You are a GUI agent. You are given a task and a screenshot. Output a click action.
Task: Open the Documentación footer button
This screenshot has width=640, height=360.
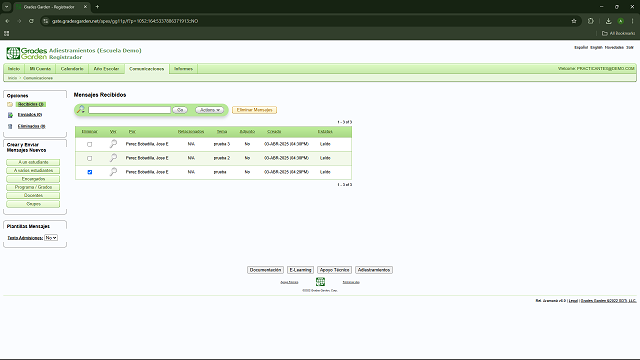click(265, 270)
